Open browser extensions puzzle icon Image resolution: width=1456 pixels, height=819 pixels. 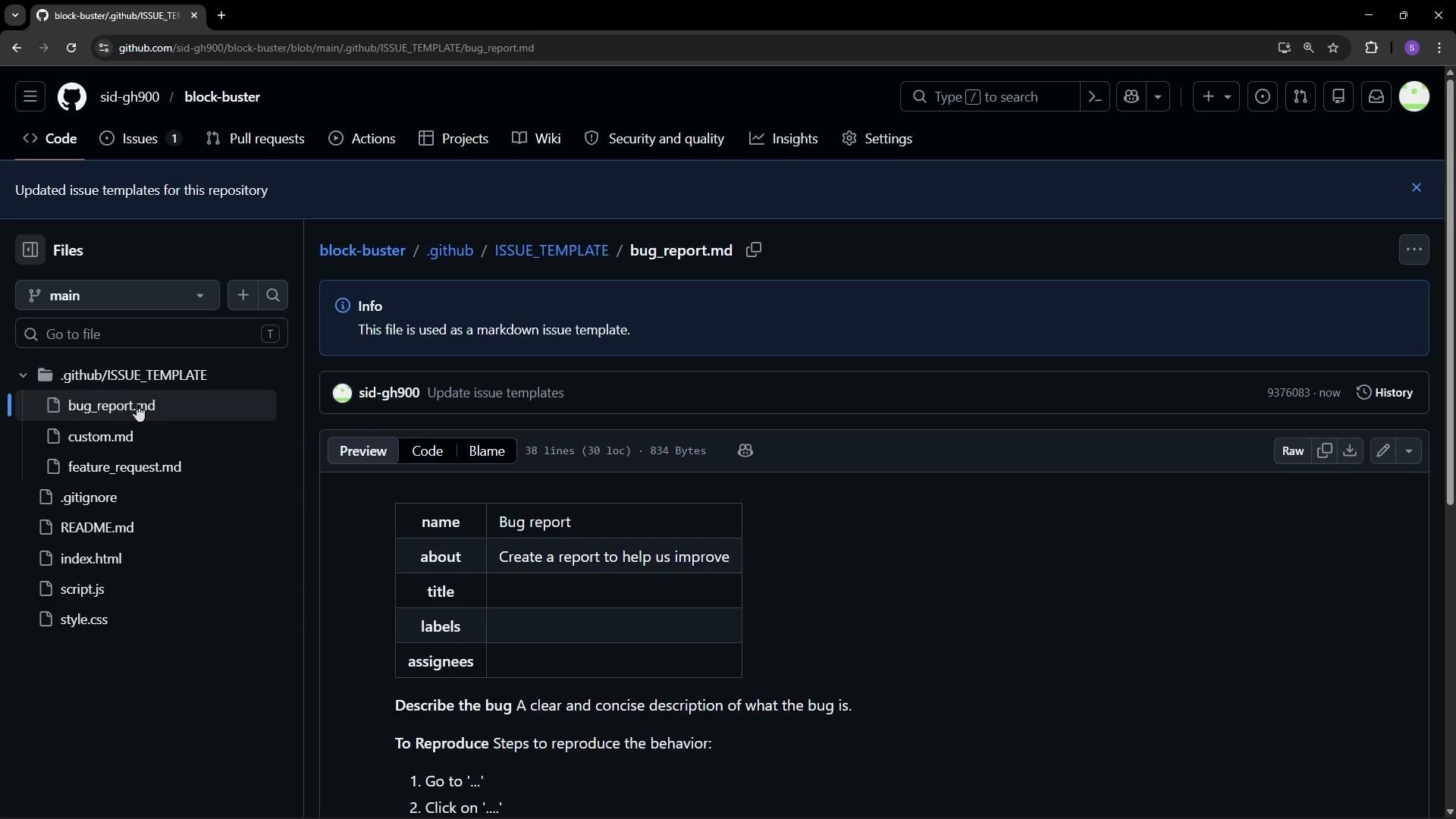pyautogui.click(x=1371, y=48)
